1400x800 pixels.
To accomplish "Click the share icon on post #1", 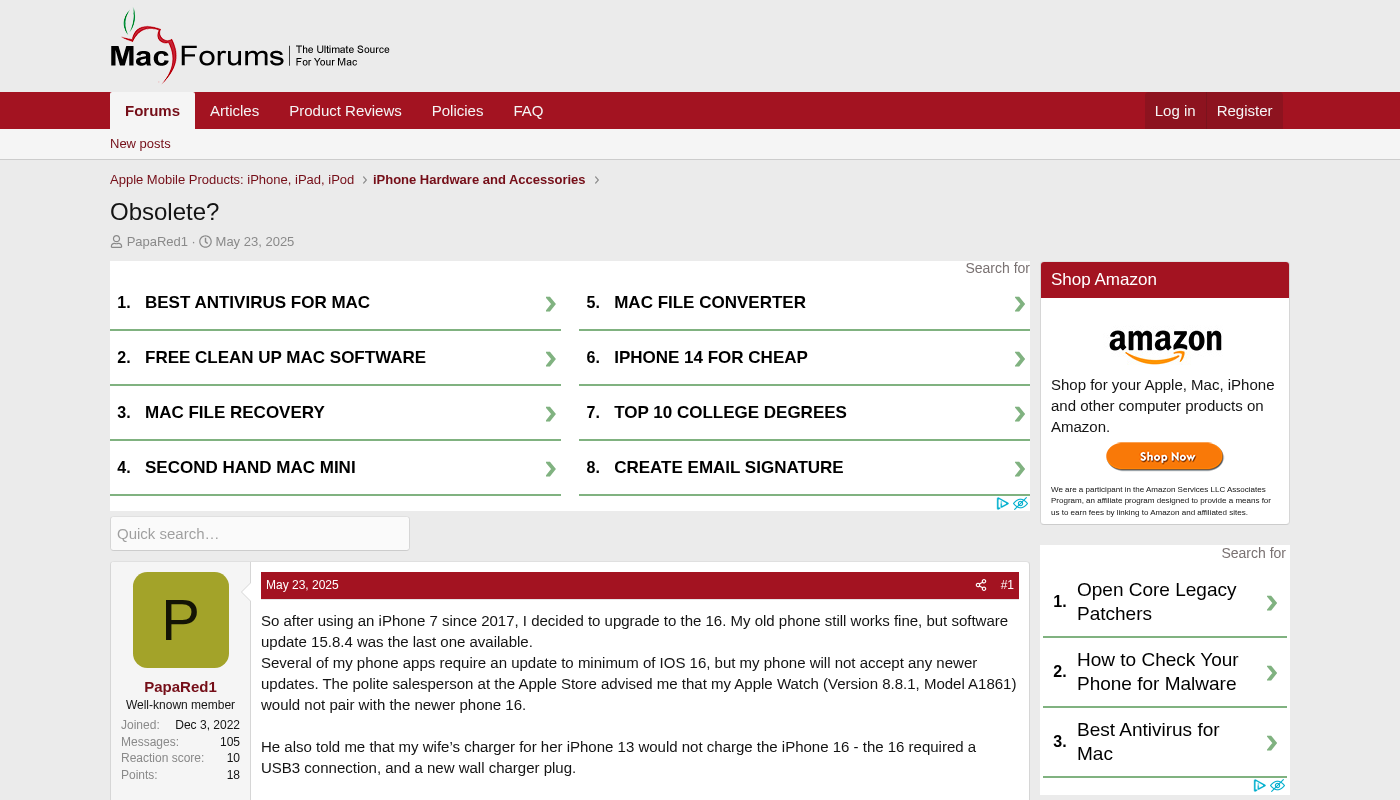I will coord(981,585).
